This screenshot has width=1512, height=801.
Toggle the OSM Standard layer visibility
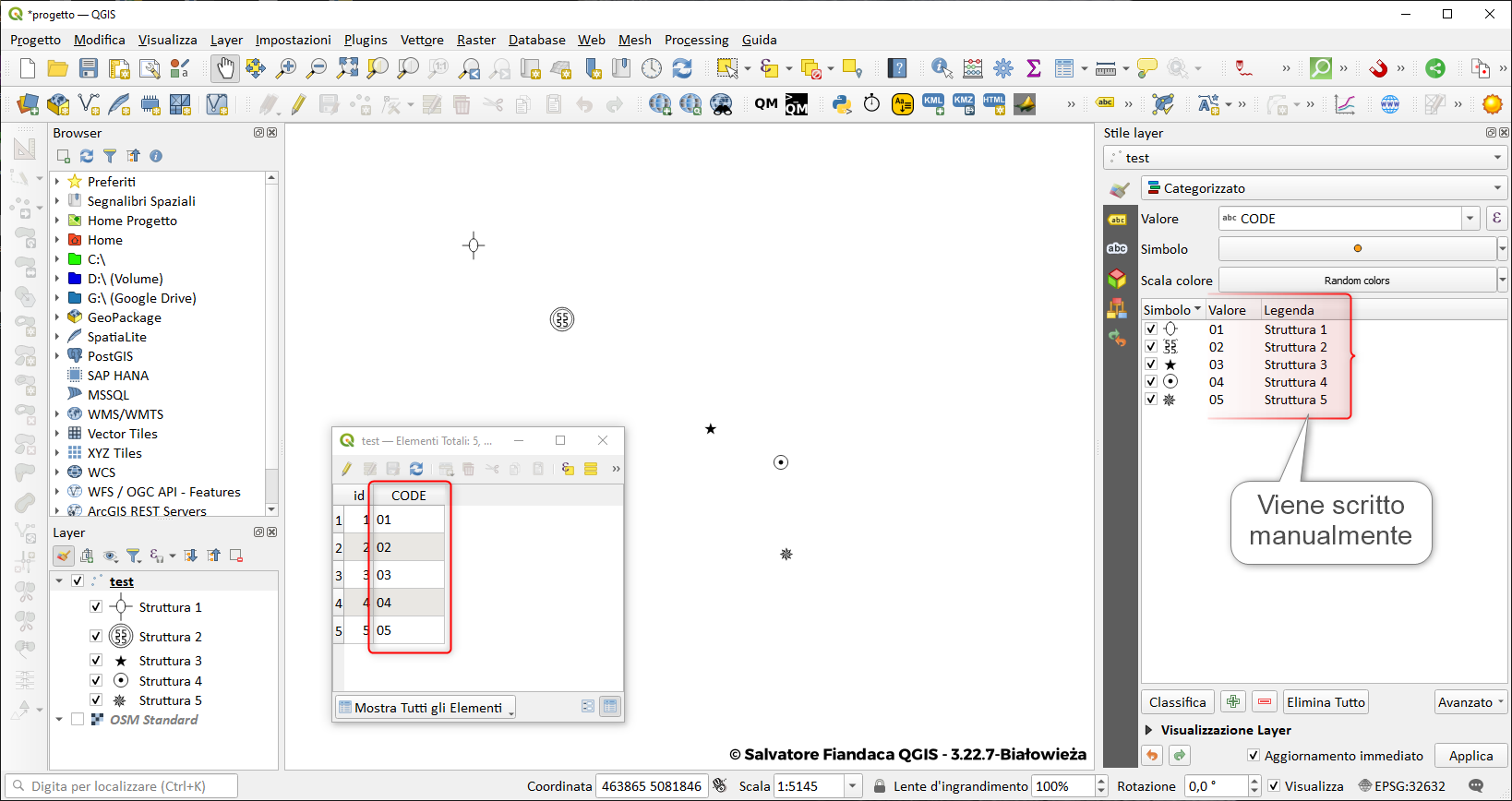78,720
